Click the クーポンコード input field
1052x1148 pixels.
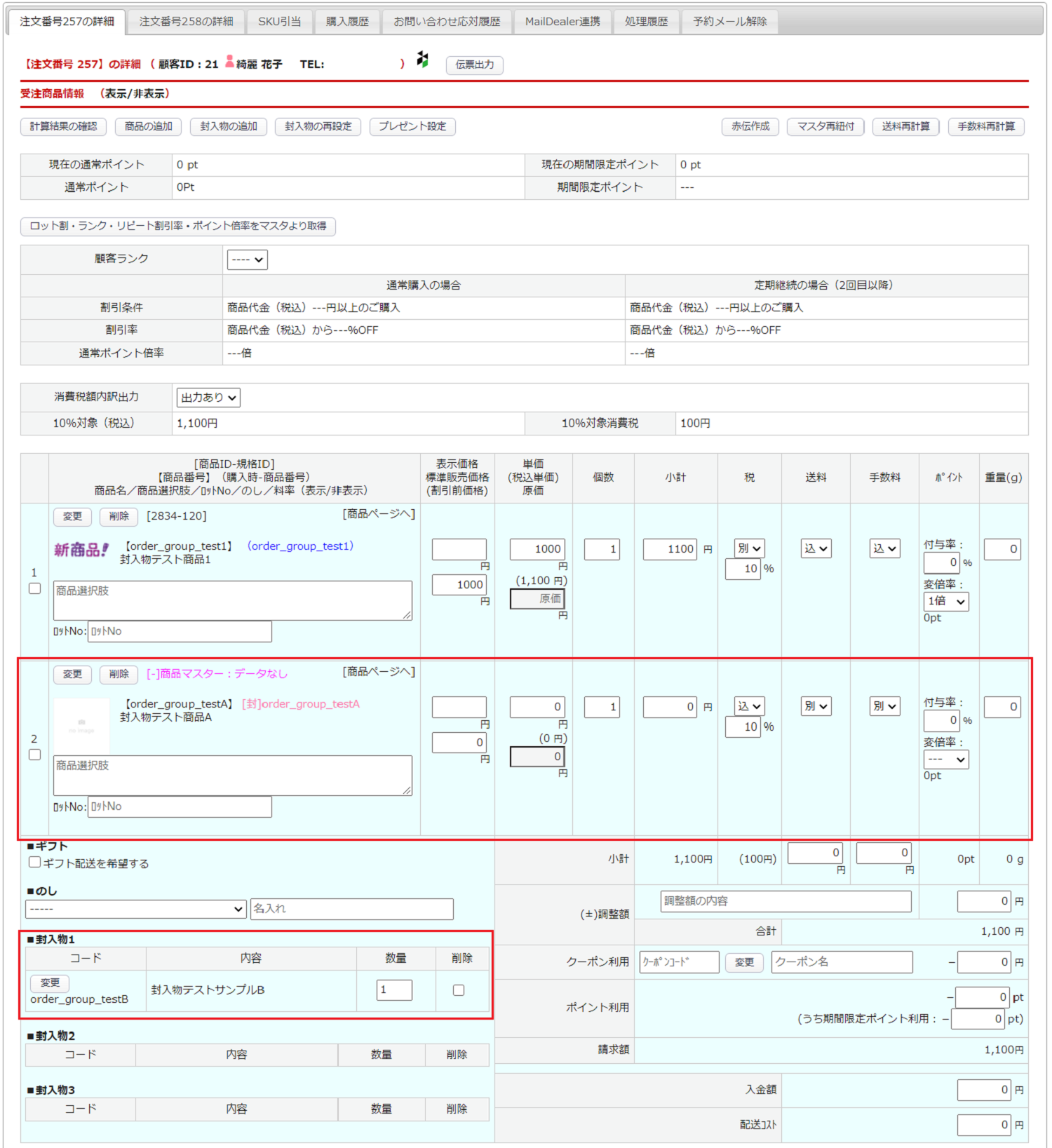pyautogui.click(x=680, y=962)
